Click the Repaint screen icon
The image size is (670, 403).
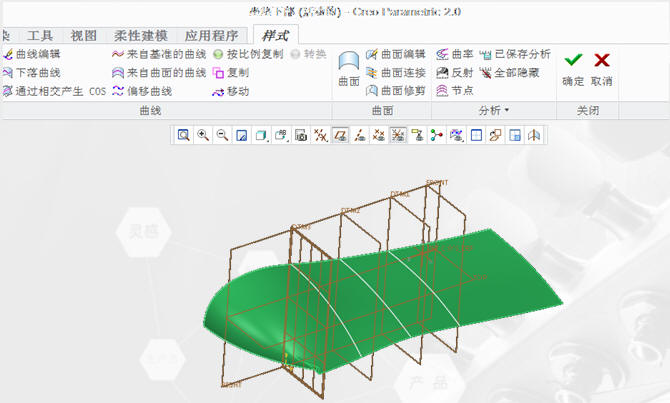click(x=241, y=135)
